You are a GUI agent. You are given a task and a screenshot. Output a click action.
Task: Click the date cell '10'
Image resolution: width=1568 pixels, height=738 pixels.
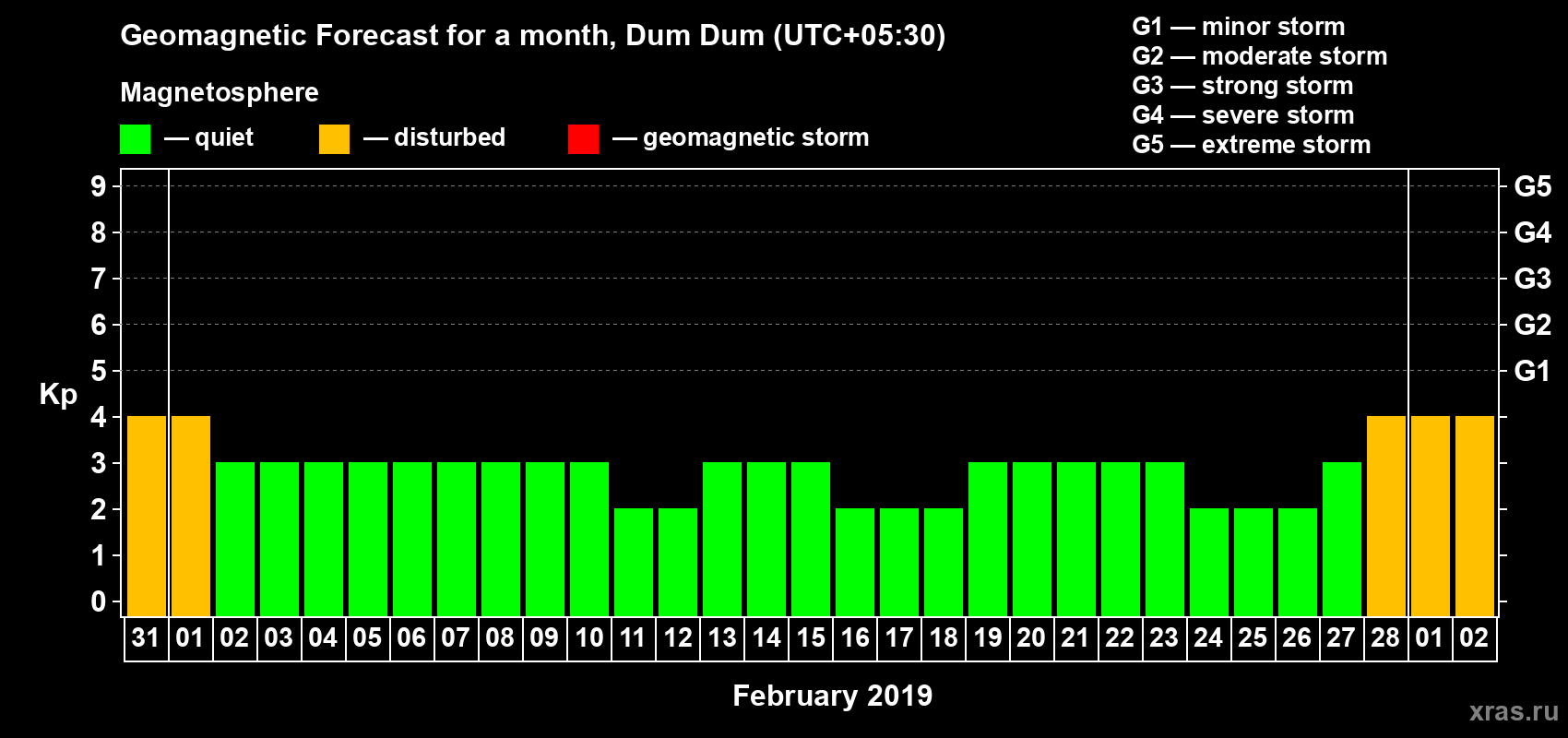tap(589, 638)
